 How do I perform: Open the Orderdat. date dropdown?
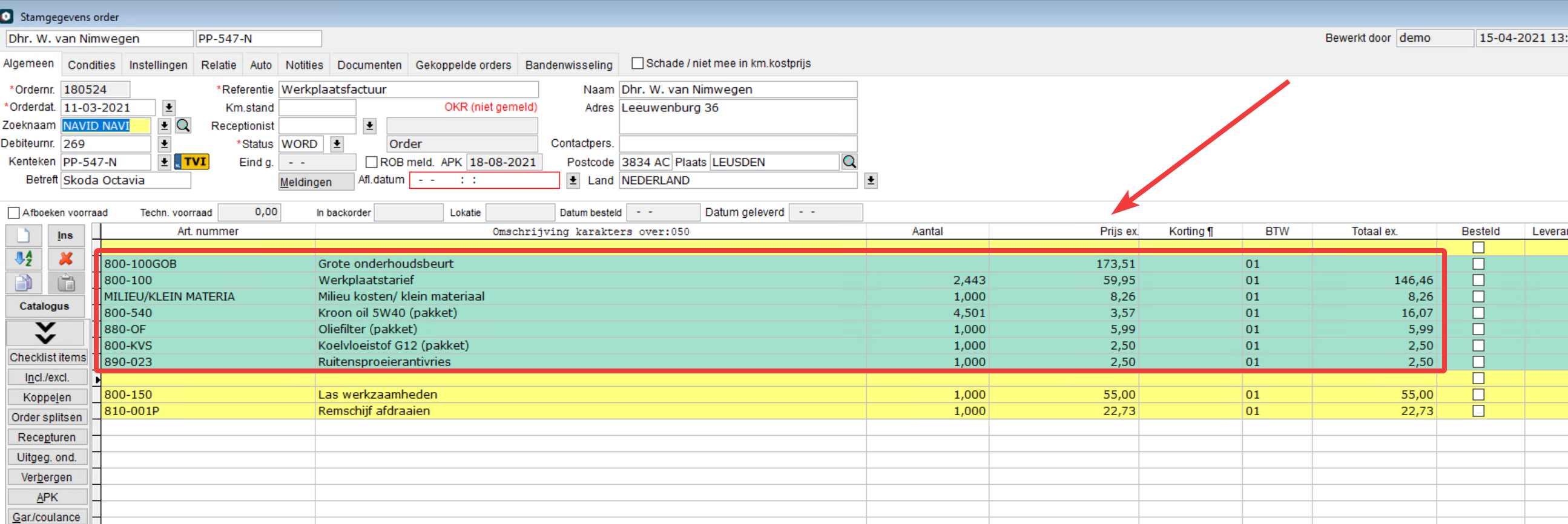[x=169, y=108]
